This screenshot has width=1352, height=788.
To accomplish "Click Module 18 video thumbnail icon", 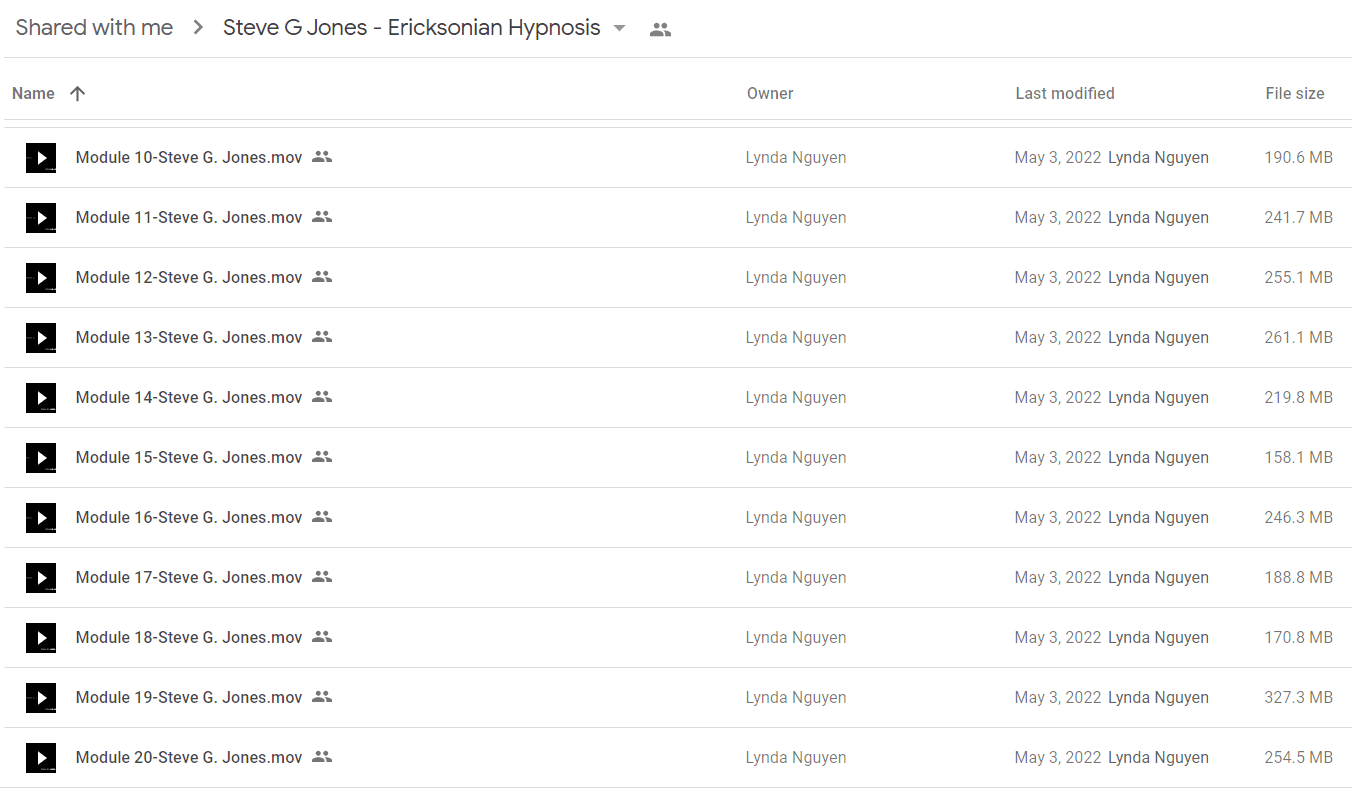I will pos(41,637).
